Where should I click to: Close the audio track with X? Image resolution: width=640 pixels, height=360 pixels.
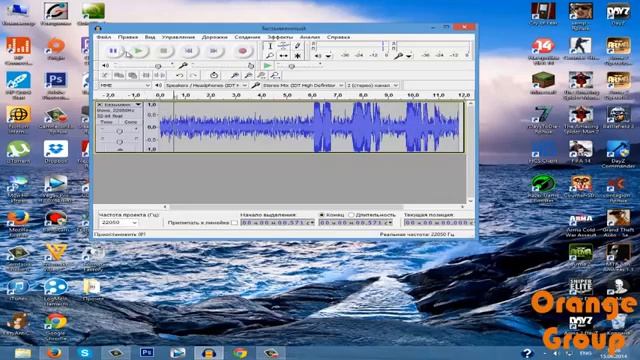99,105
